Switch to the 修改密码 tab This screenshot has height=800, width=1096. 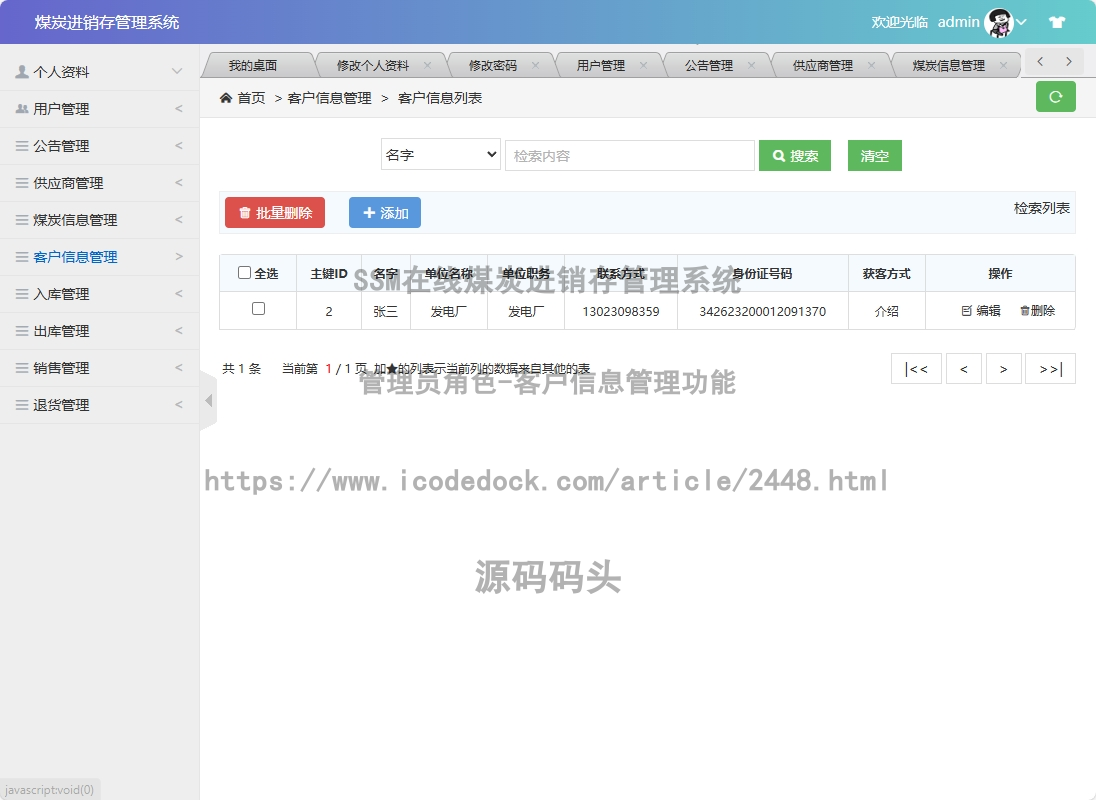(493, 65)
